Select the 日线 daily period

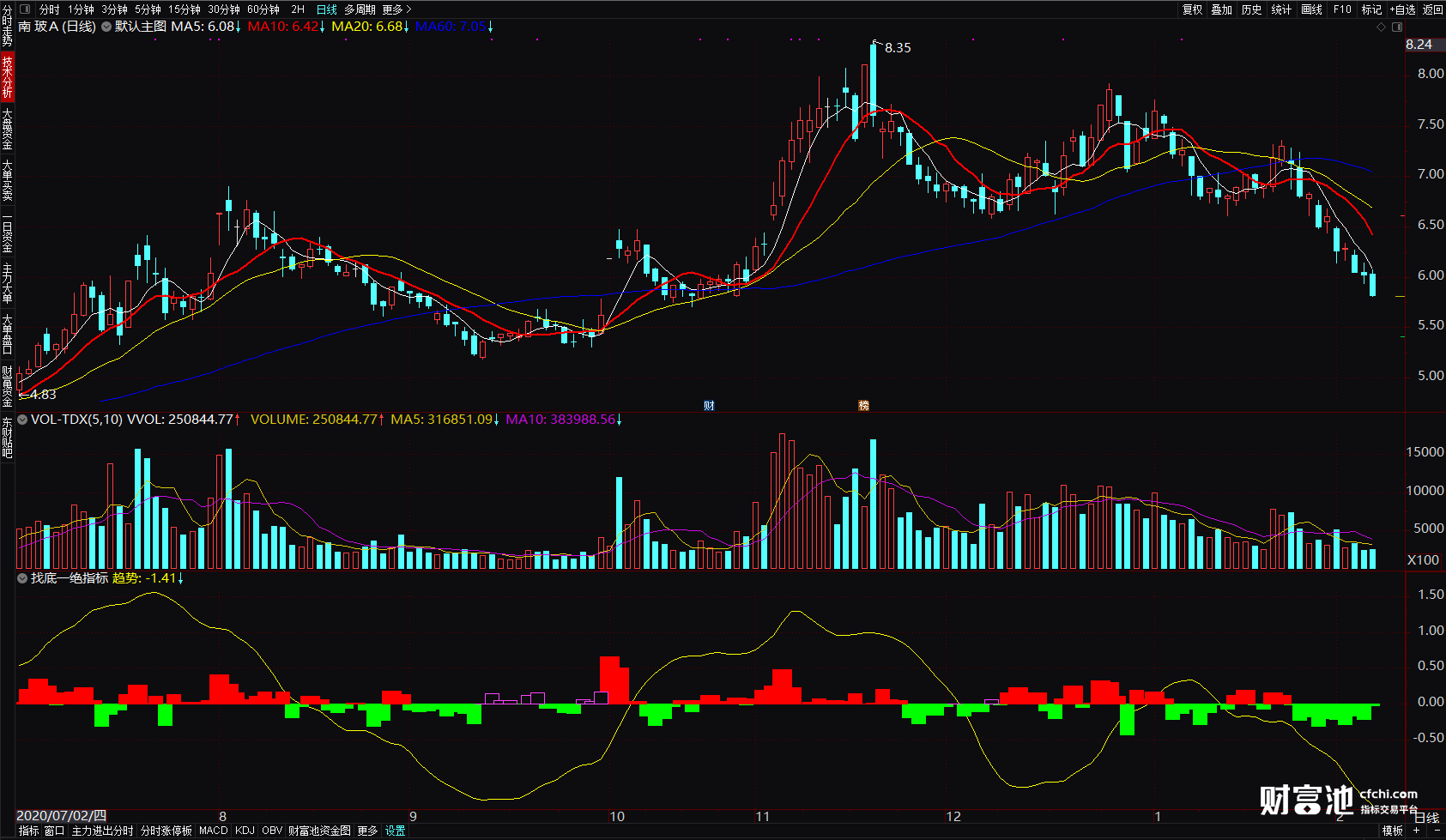coord(327,9)
